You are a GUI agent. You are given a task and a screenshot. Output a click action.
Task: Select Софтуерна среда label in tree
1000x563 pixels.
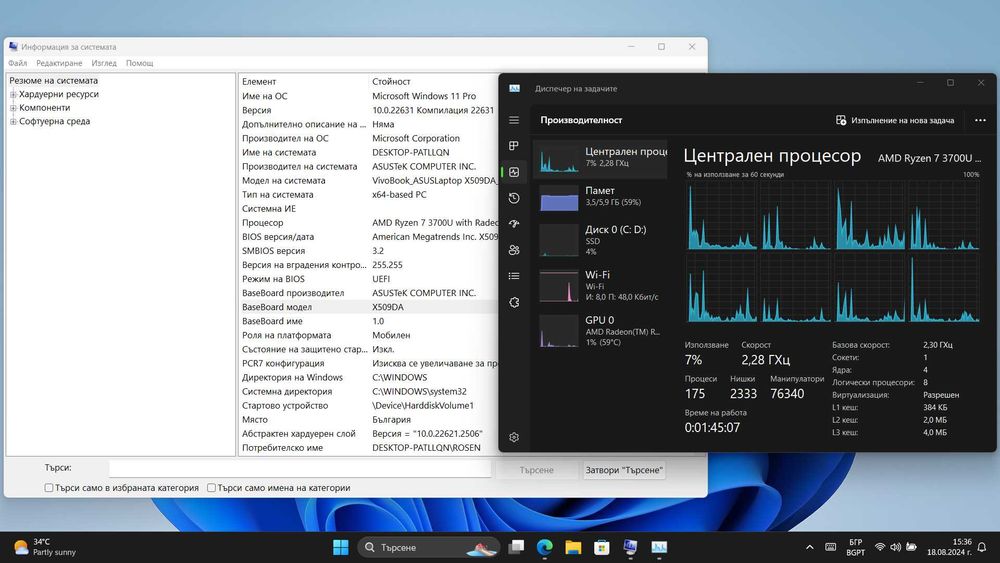tap(54, 121)
